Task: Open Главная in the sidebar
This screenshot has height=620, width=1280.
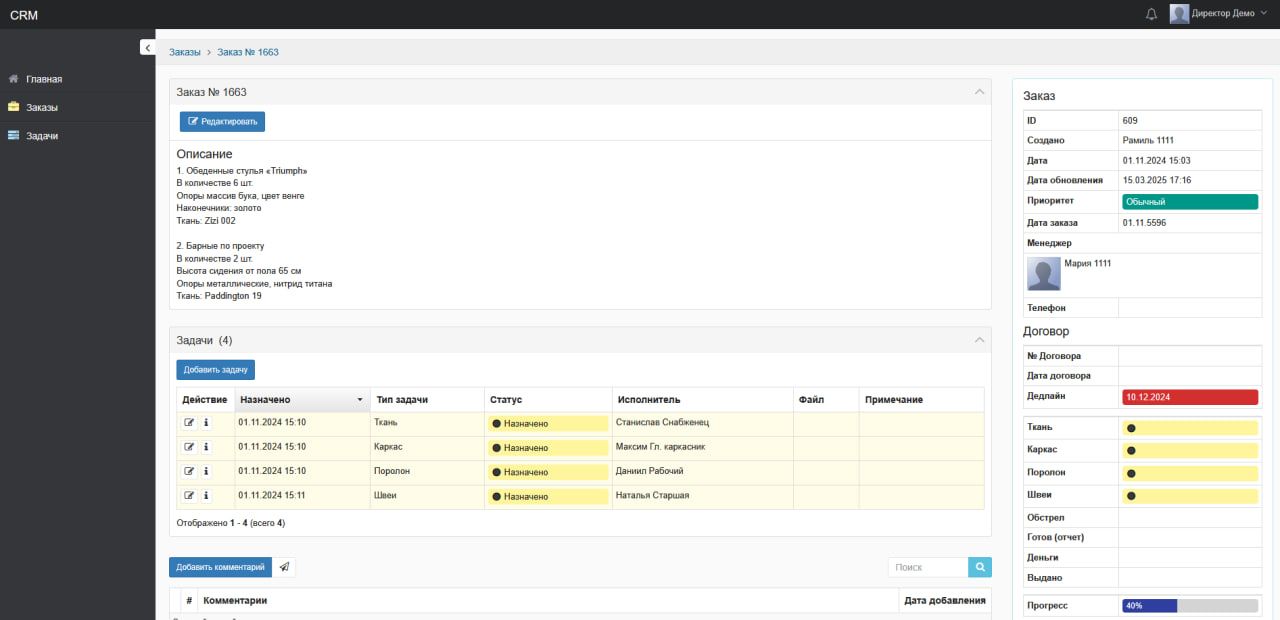Action: point(44,79)
